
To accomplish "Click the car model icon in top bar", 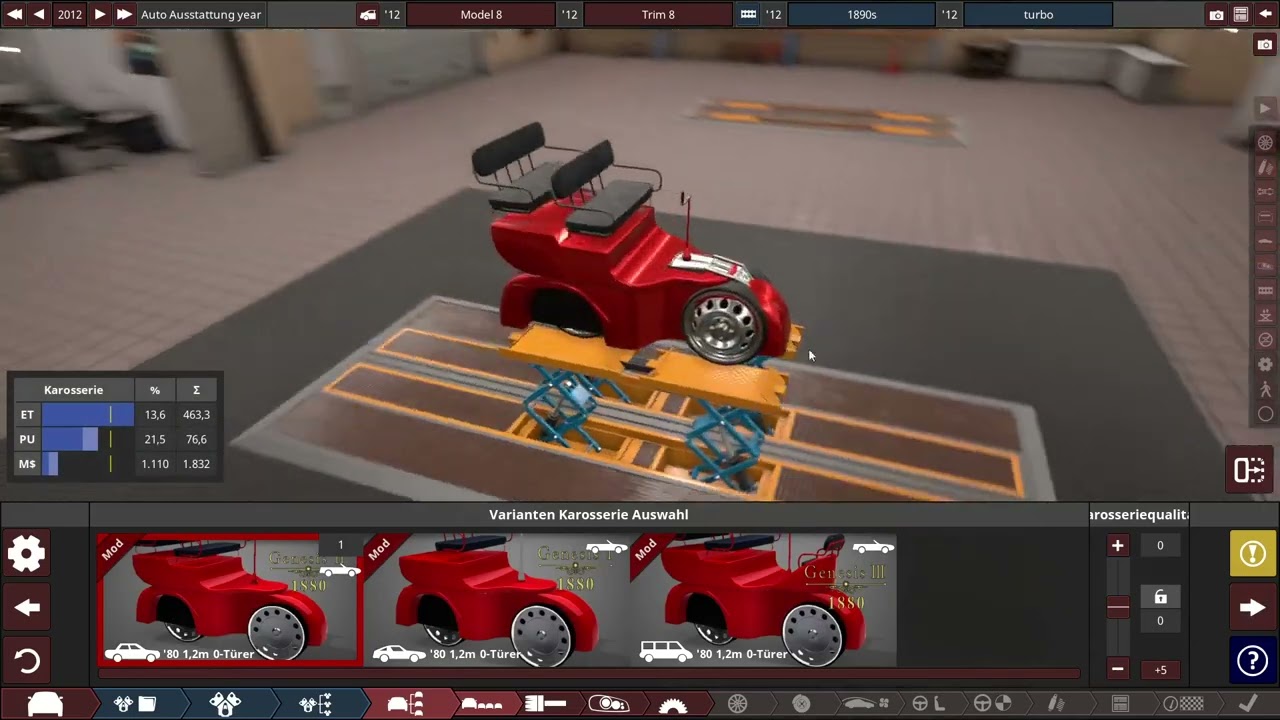I will 368,15.
